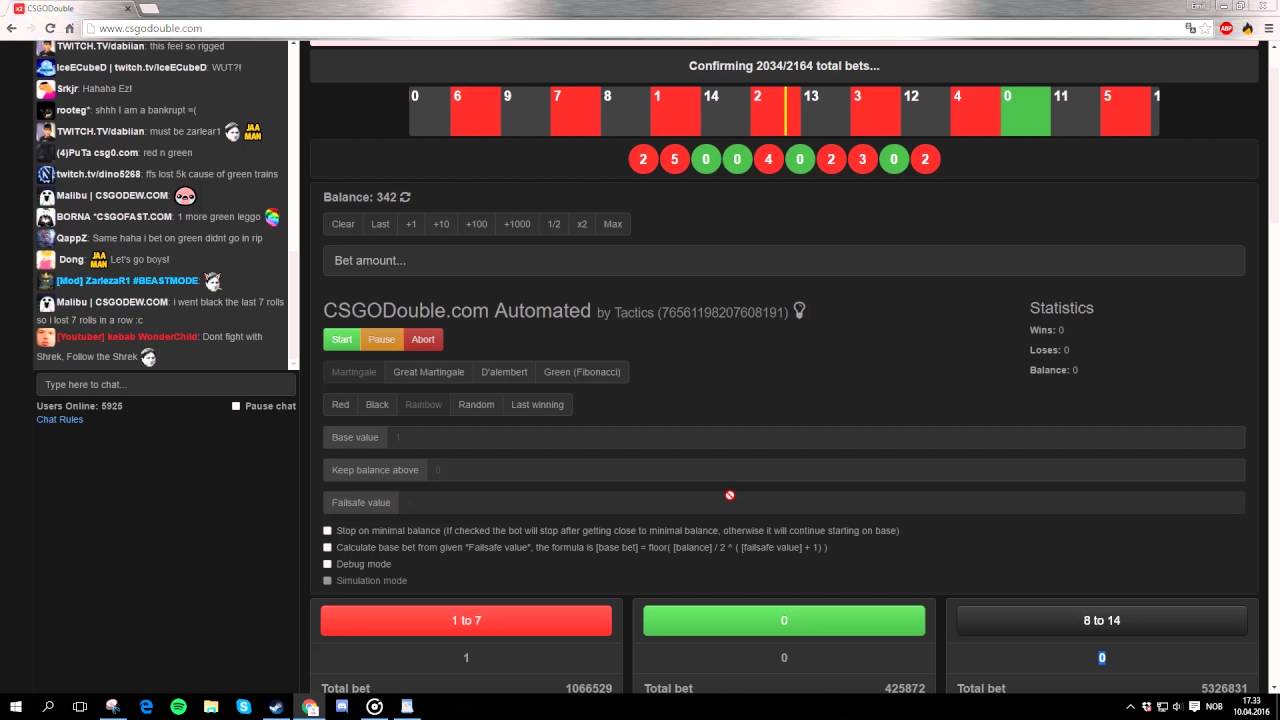Image resolution: width=1280 pixels, height=720 pixels.
Task: Click the lightbulb icon beside Tactics
Action: [x=799, y=311]
